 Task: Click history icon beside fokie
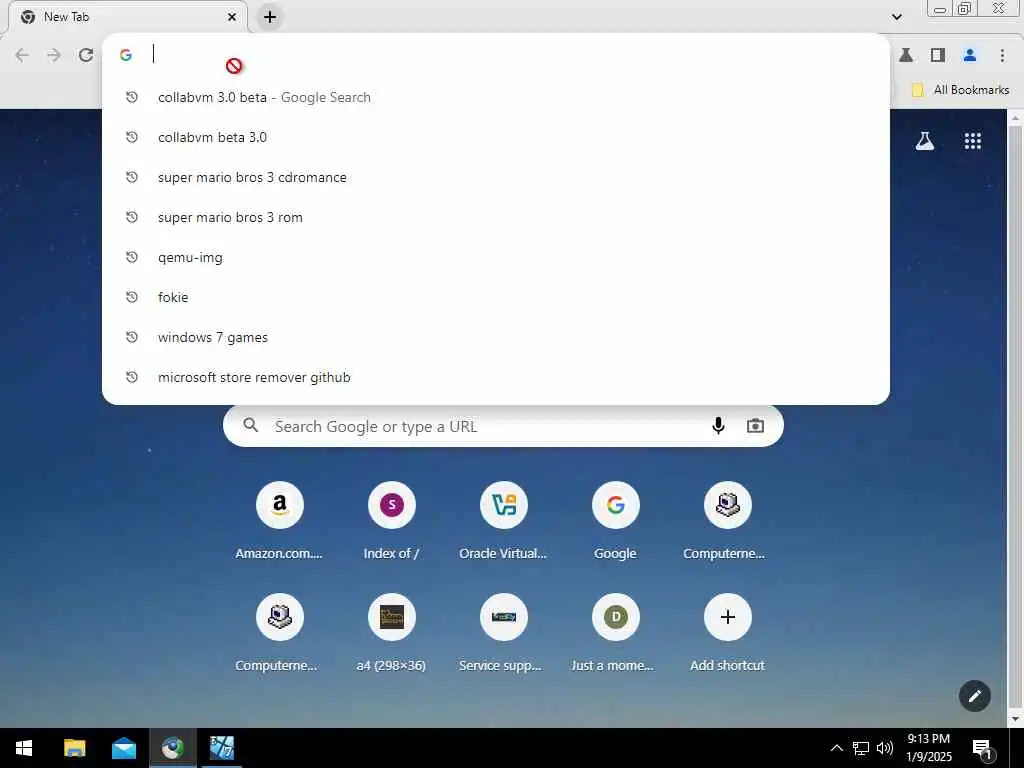(x=132, y=296)
